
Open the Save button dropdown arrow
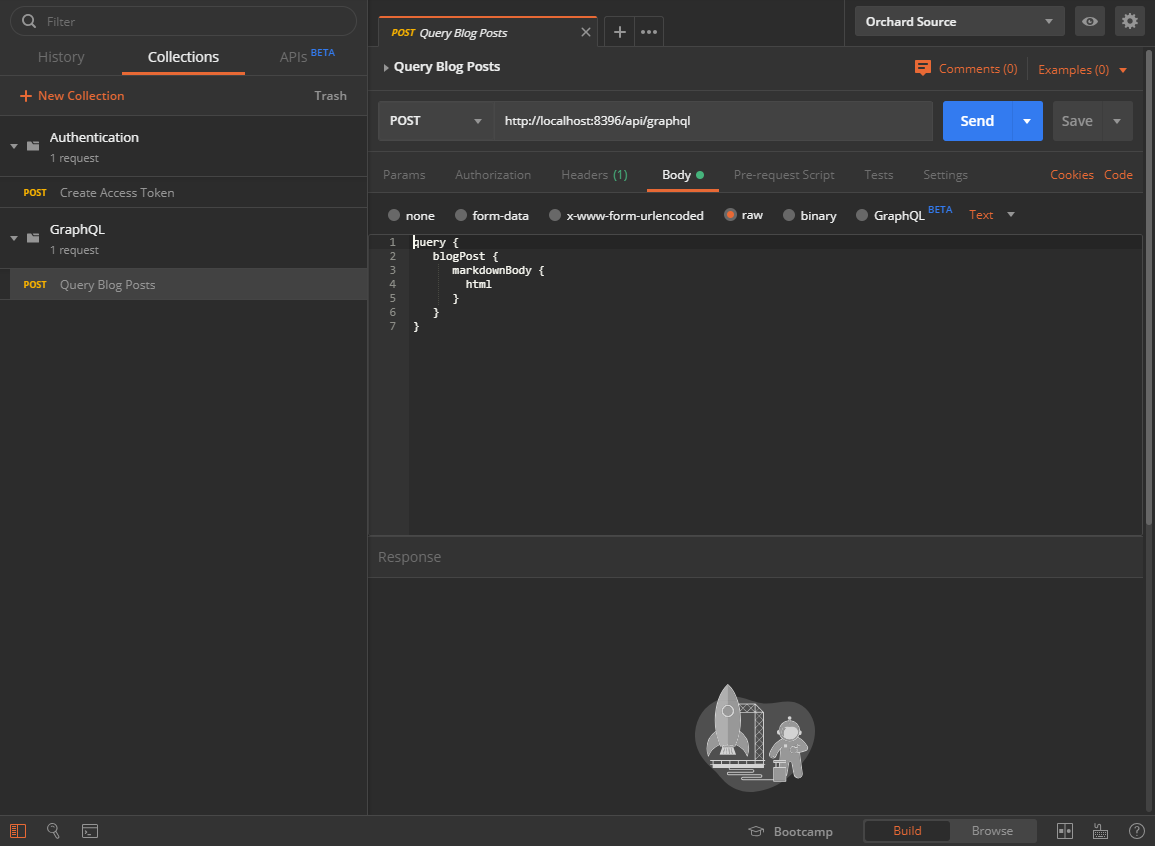click(1117, 121)
